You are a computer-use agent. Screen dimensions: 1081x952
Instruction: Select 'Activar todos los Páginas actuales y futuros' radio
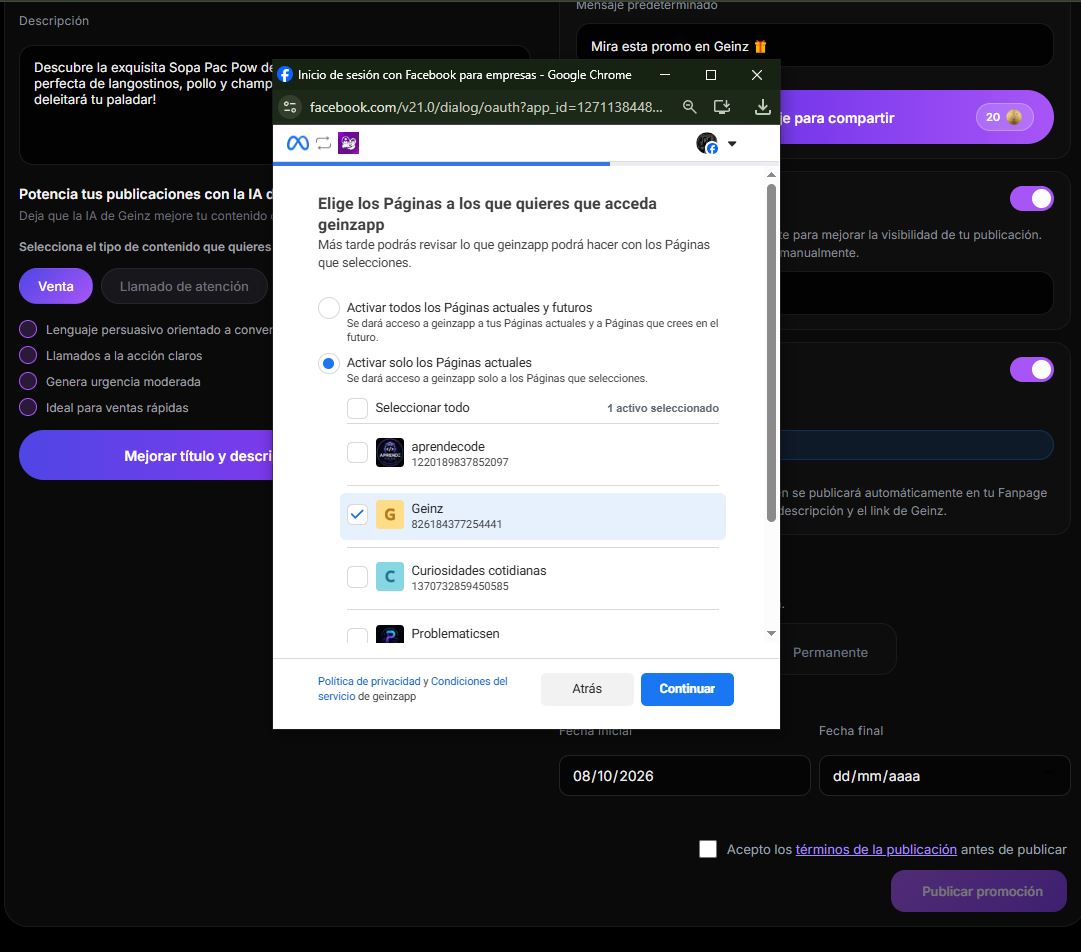[329, 307]
